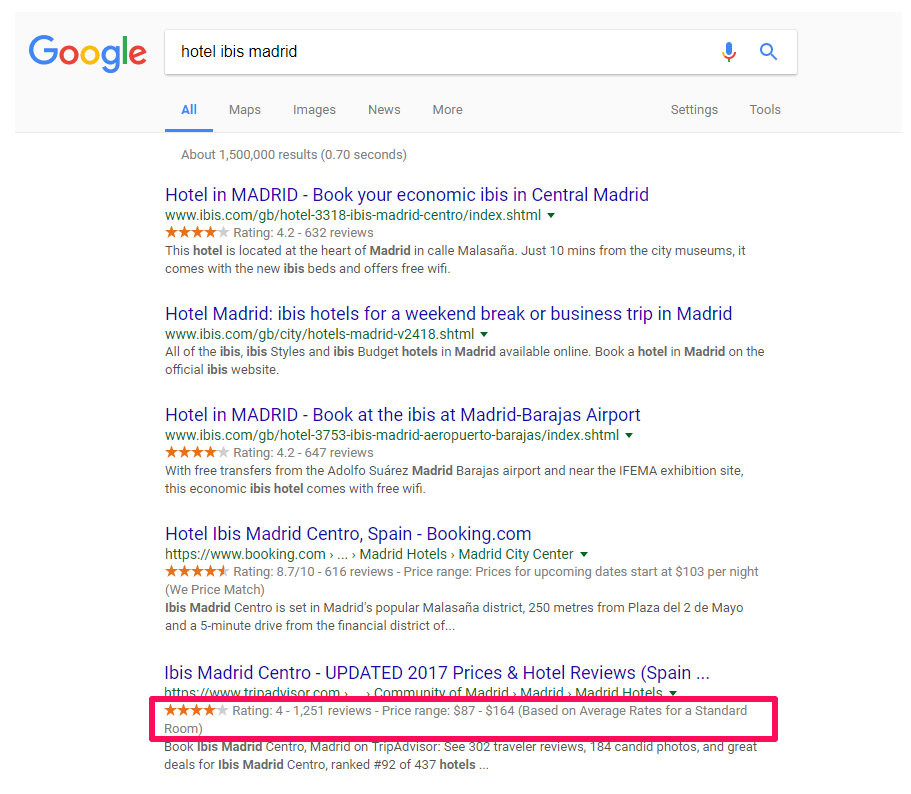The width and height of the screenshot is (911, 794).
Task: Select the All results tab
Action: [189, 109]
